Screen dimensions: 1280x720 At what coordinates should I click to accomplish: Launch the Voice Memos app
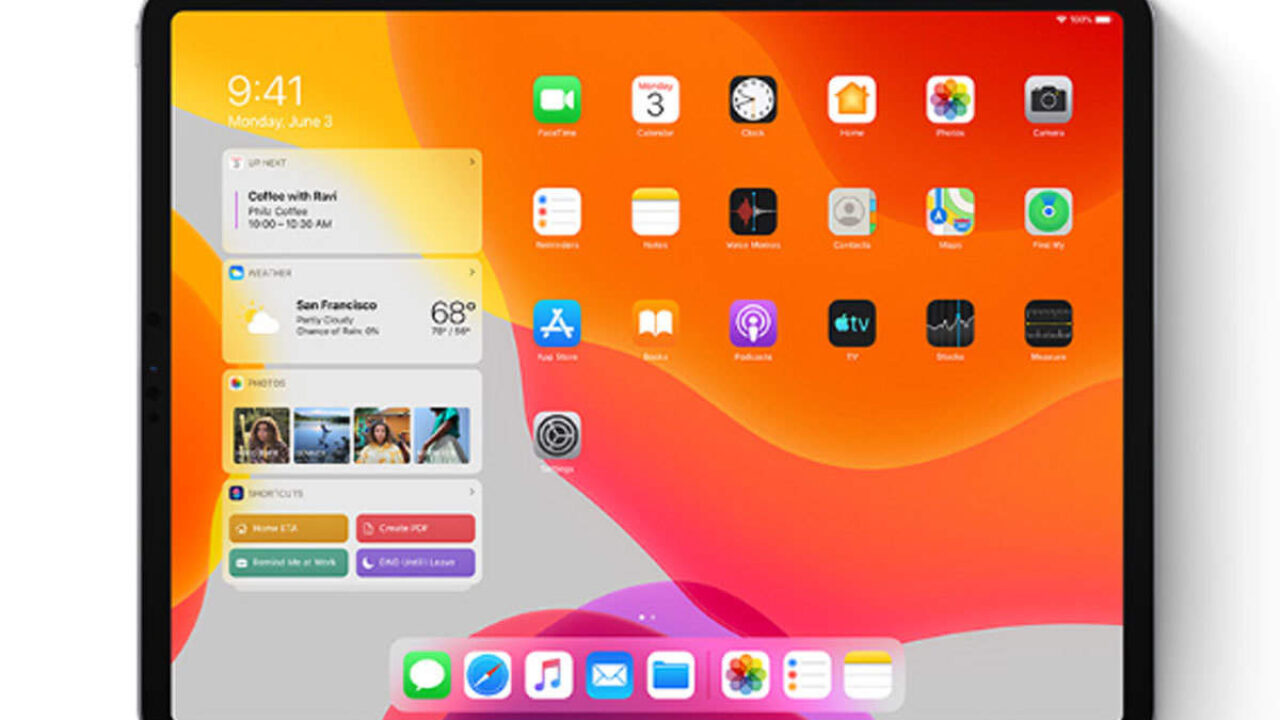pyautogui.click(x=752, y=212)
